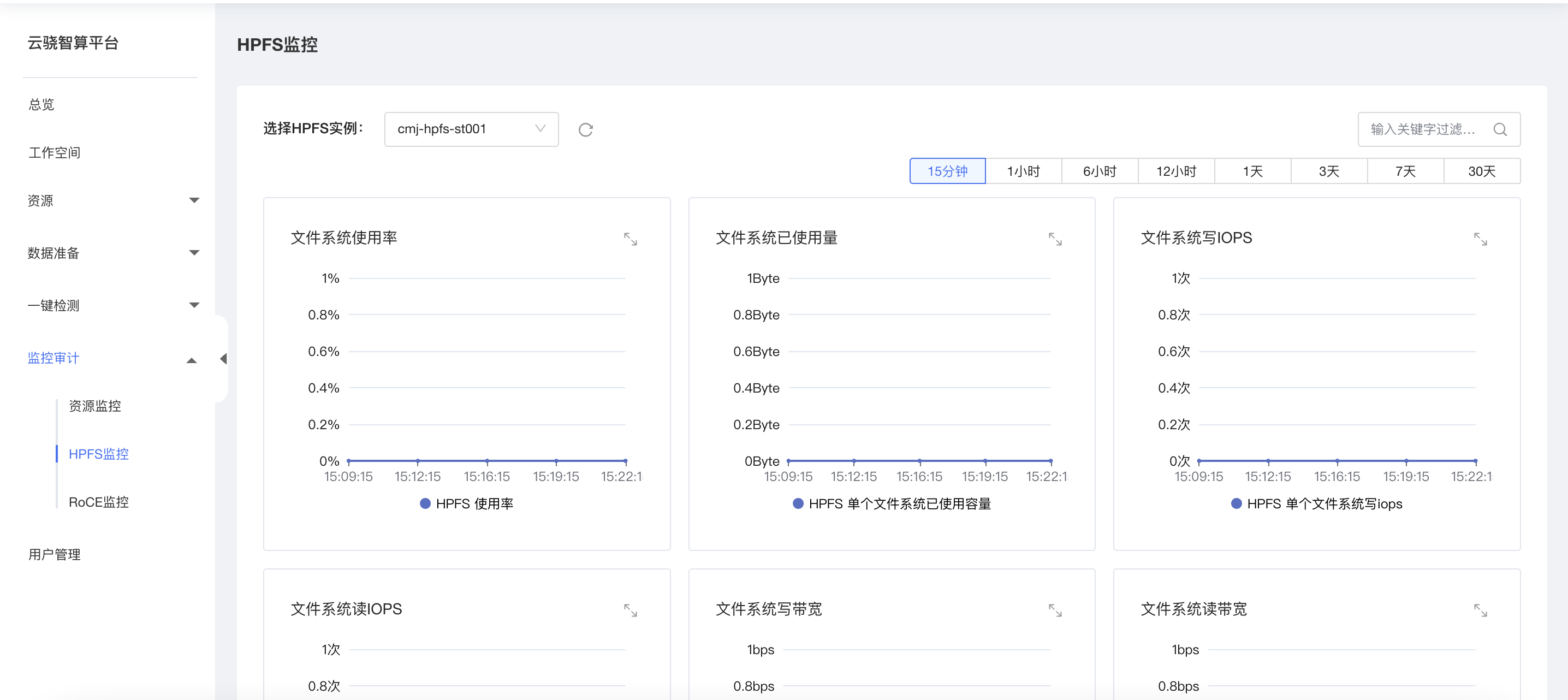
Task: Click the 文件系统写IOPS chart title
Action: coord(1196,238)
